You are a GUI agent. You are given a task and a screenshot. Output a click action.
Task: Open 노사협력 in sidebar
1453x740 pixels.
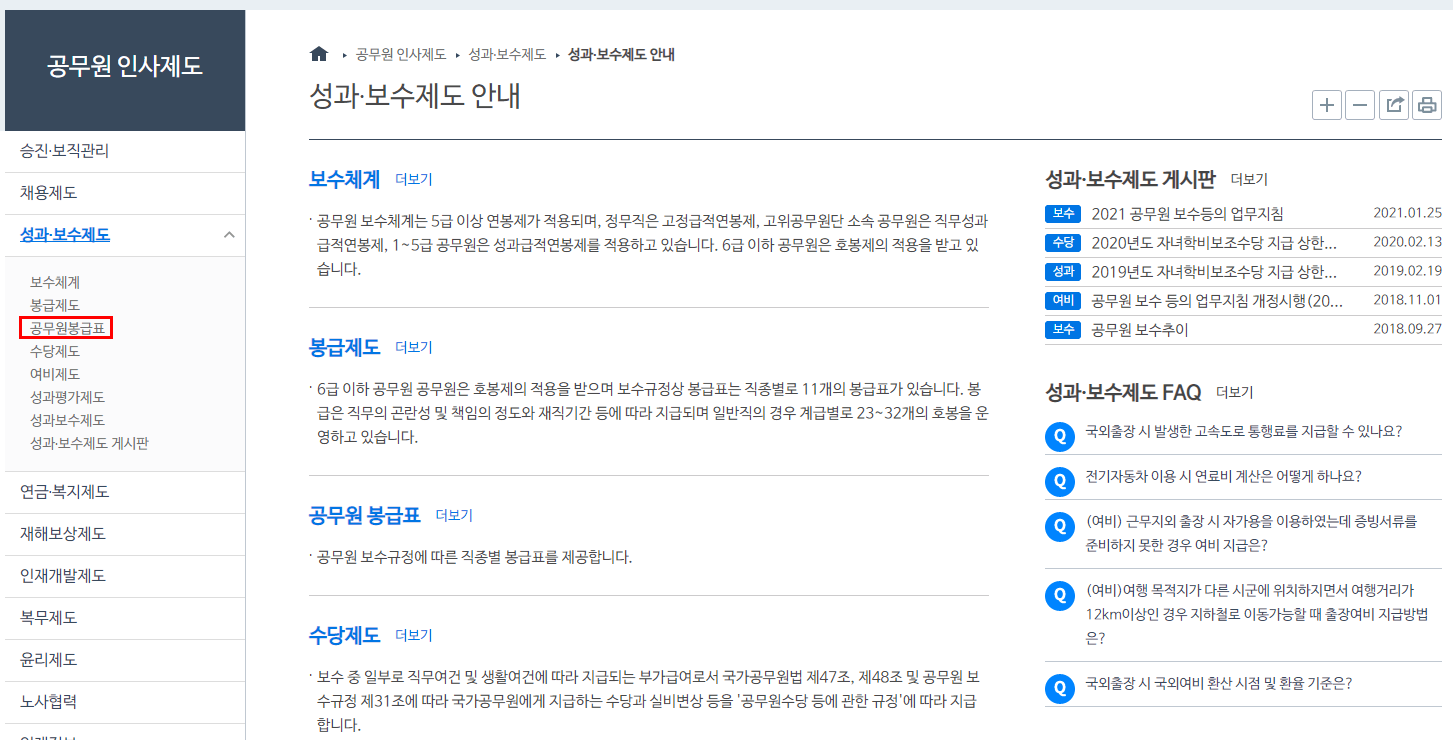pyautogui.click(x=125, y=702)
